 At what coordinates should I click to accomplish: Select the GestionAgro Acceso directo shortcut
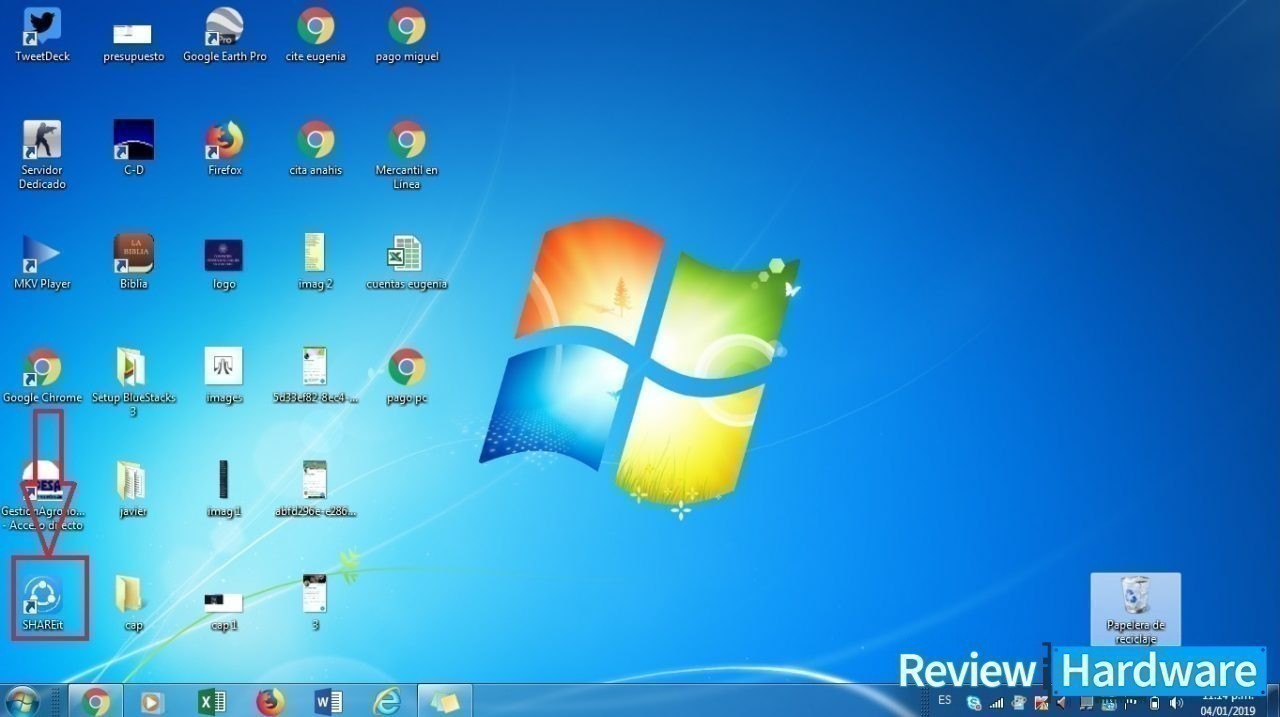43,496
